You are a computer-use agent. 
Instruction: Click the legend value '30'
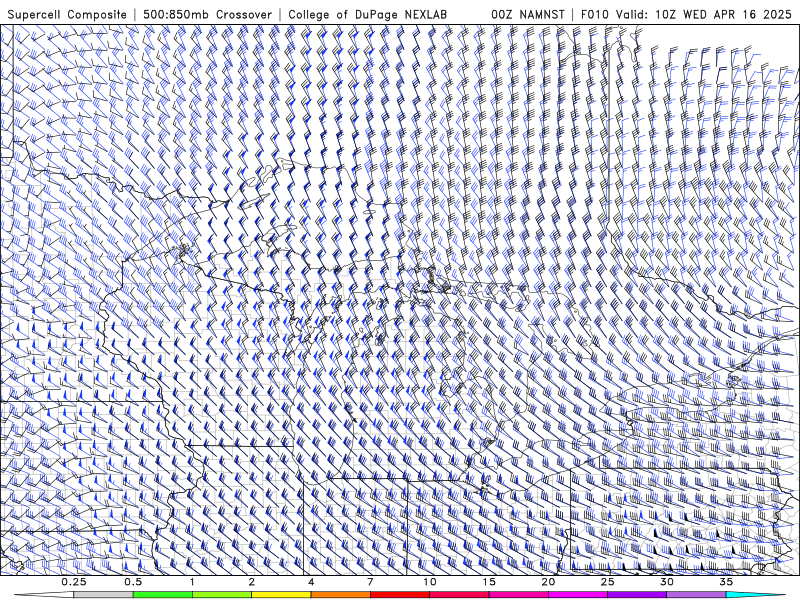coord(666,582)
